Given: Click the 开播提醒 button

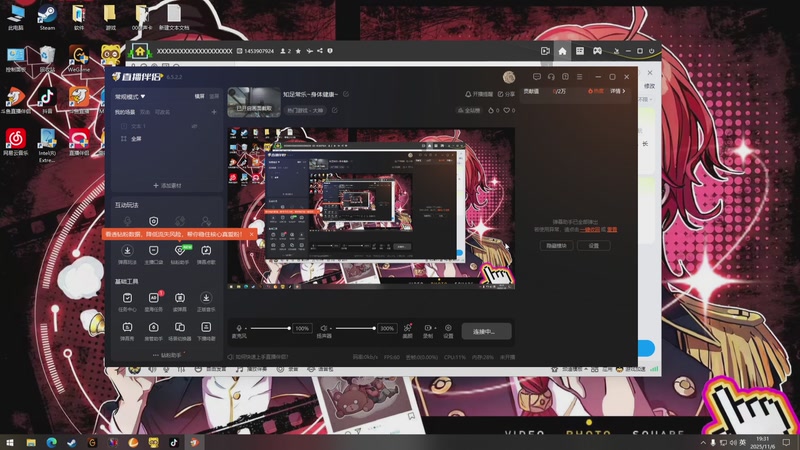Looking at the screenshot, I should tap(479, 94).
